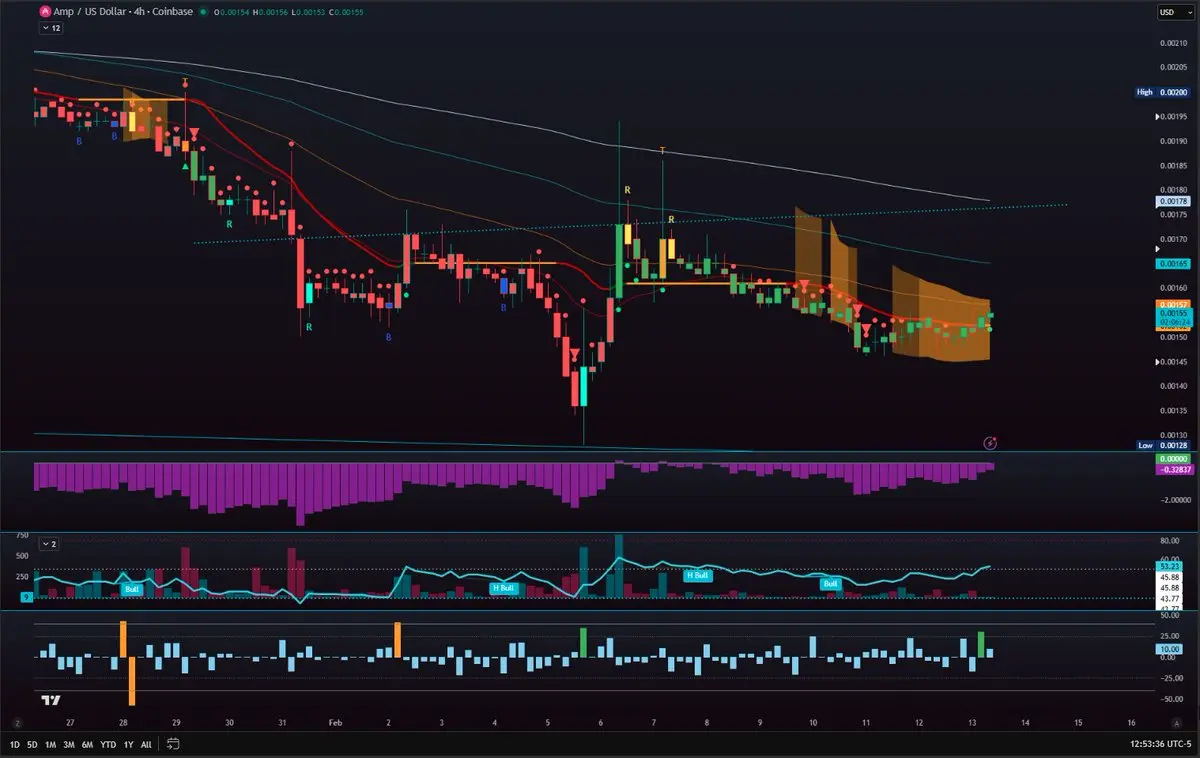The image size is (1200, 758).
Task: Click the 27 label on date axis
Action: coord(69,722)
